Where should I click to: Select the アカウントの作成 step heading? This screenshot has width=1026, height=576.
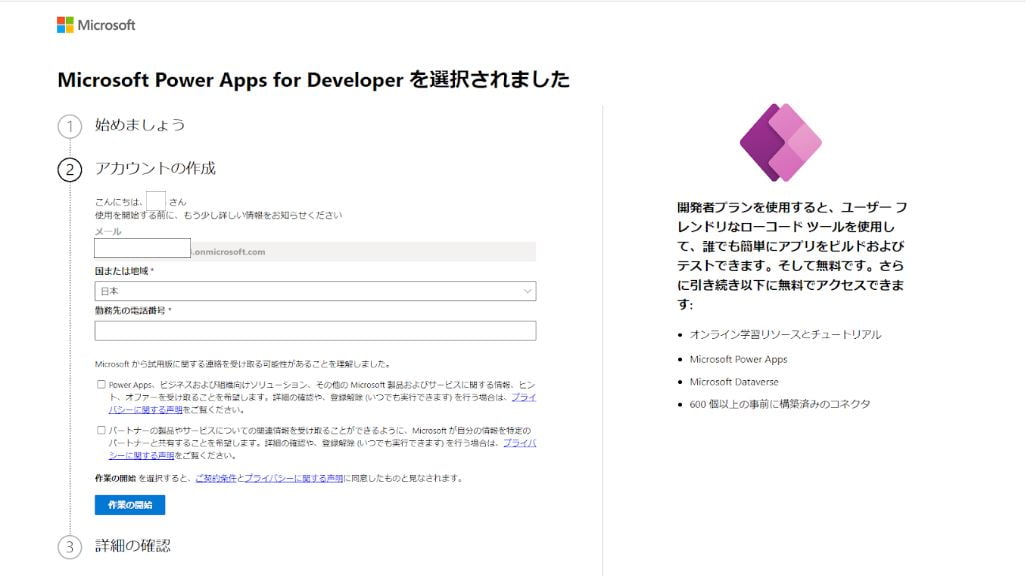pos(155,169)
